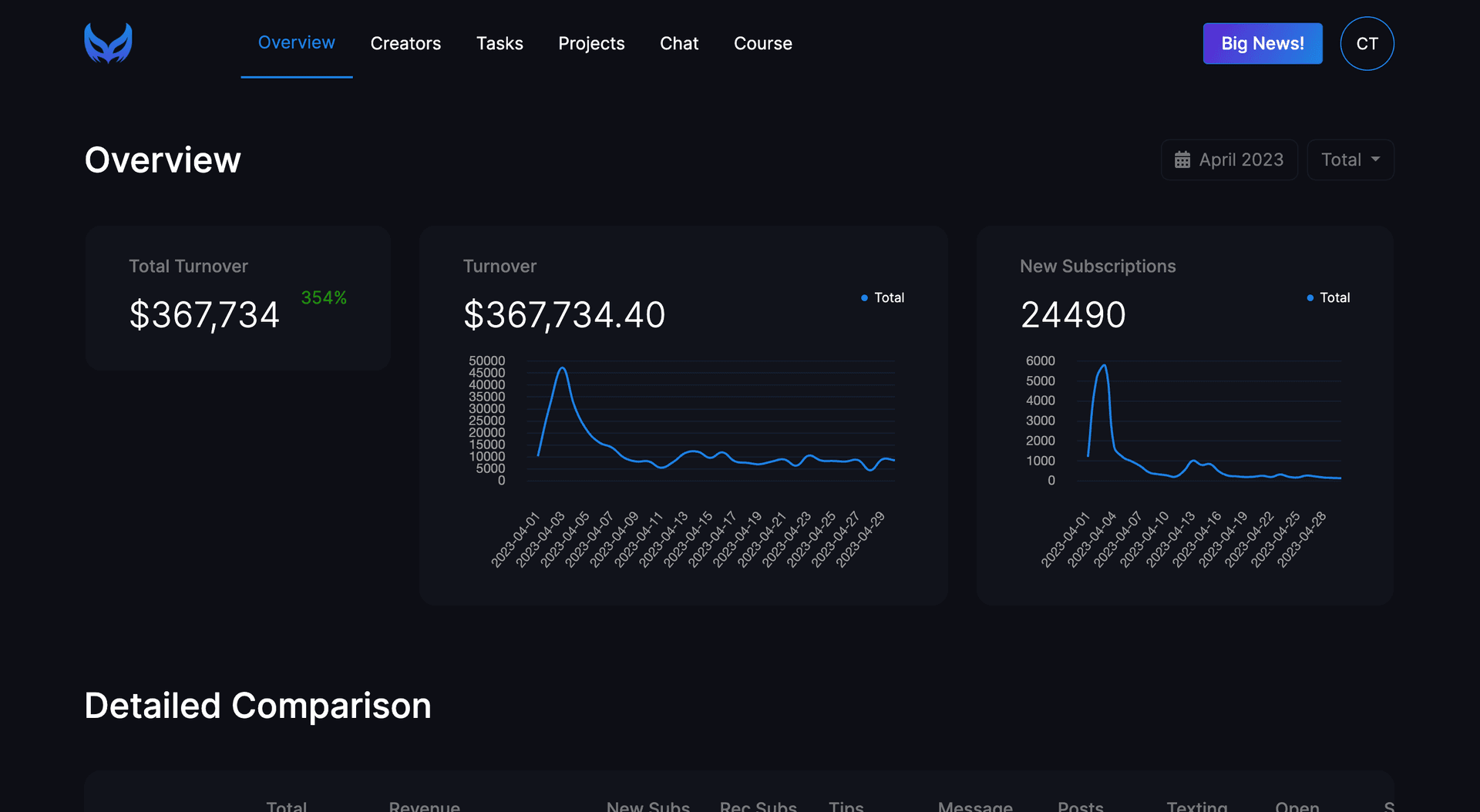The width and height of the screenshot is (1480, 812).
Task: Click the caret arrow on Total dropdown
Action: click(1376, 159)
